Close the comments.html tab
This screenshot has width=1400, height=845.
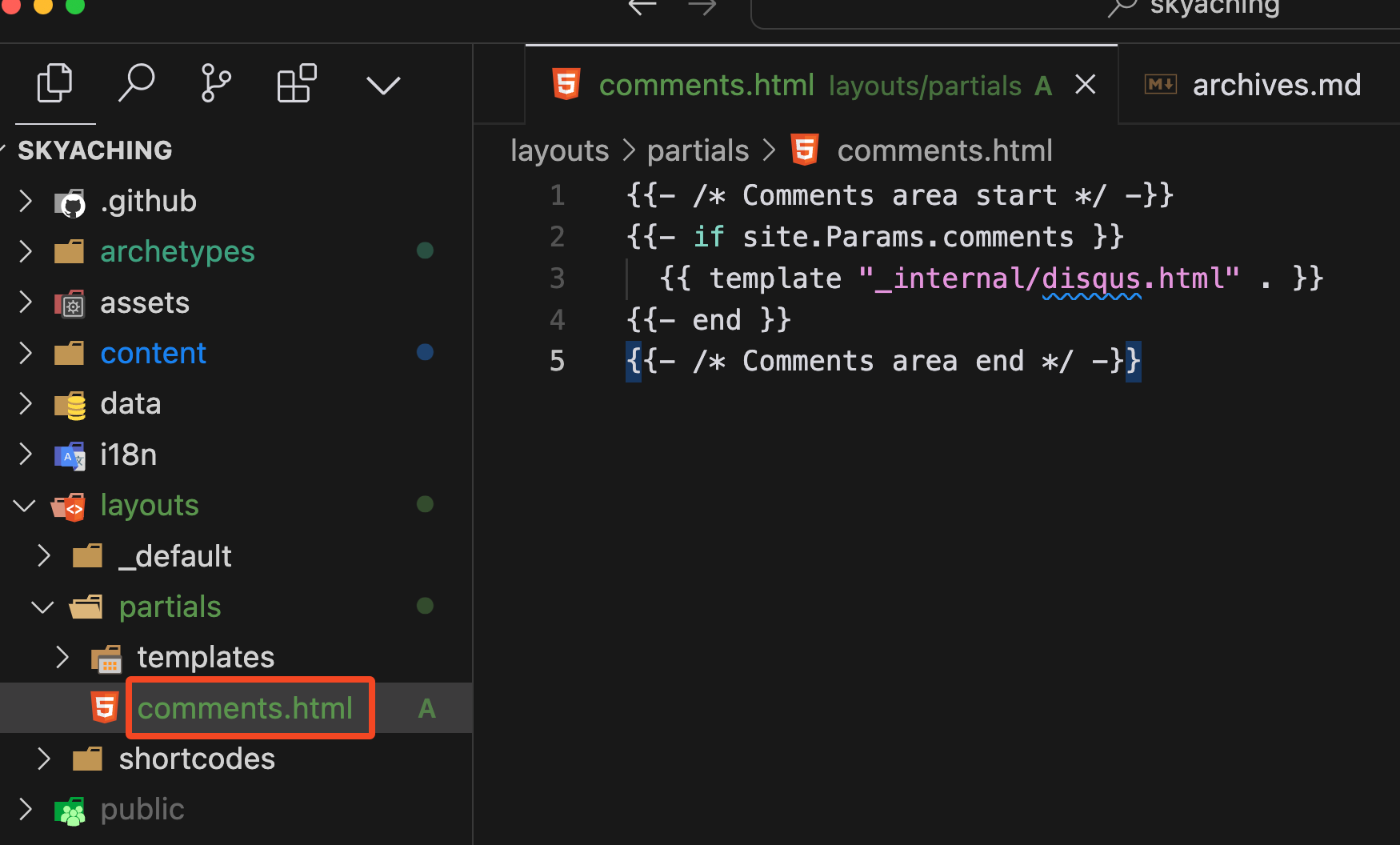point(1086,85)
